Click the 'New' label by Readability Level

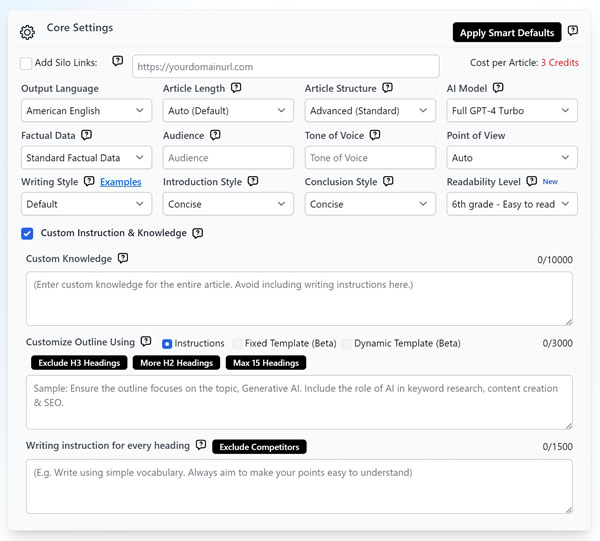pyautogui.click(x=550, y=182)
